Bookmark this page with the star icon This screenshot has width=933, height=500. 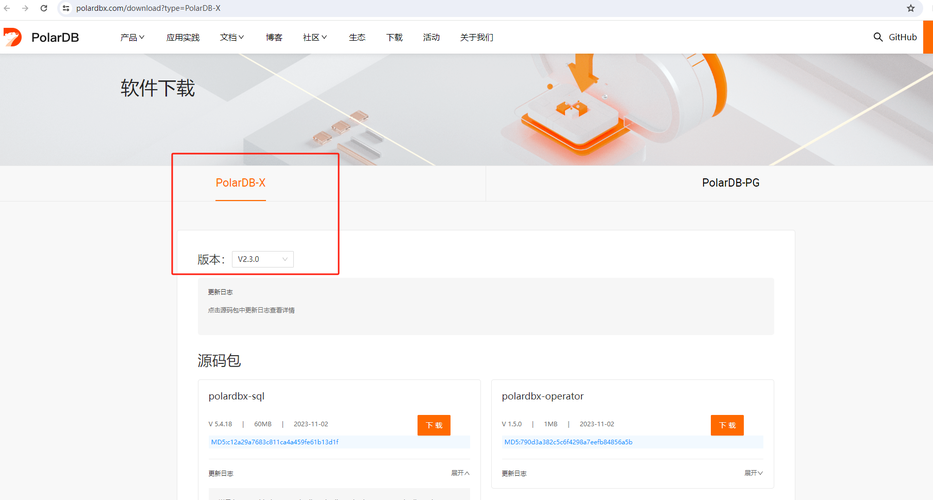[910, 8]
